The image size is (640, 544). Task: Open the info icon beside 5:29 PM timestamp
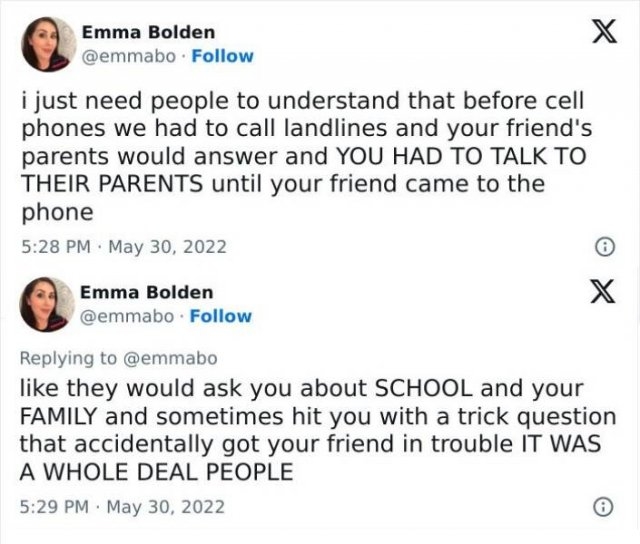pos(602,507)
